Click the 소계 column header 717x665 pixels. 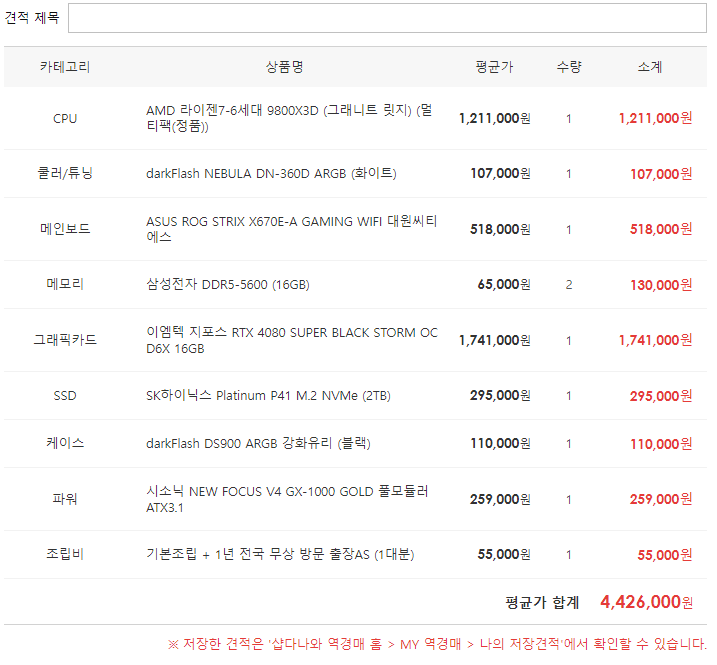click(x=649, y=67)
